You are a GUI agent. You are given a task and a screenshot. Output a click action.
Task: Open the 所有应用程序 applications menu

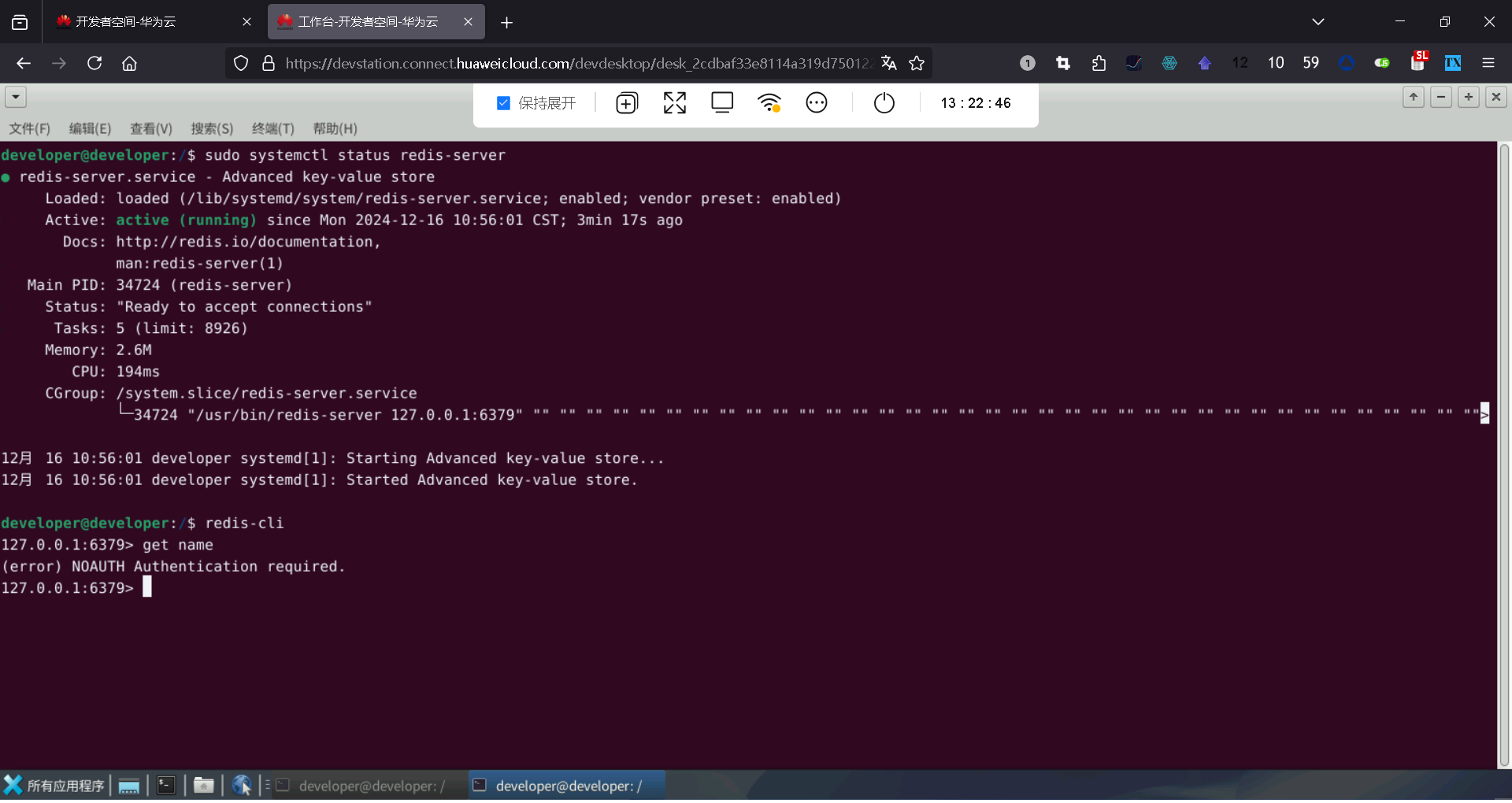(54, 786)
